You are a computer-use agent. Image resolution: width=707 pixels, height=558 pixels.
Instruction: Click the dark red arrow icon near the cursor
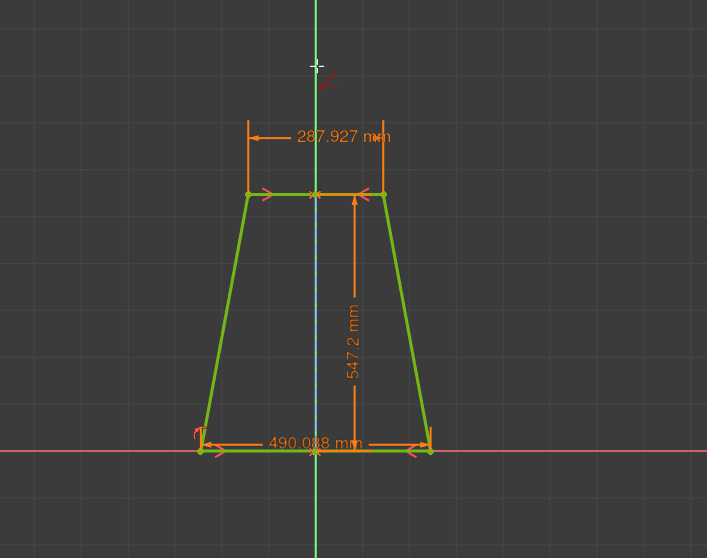[x=328, y=80]
